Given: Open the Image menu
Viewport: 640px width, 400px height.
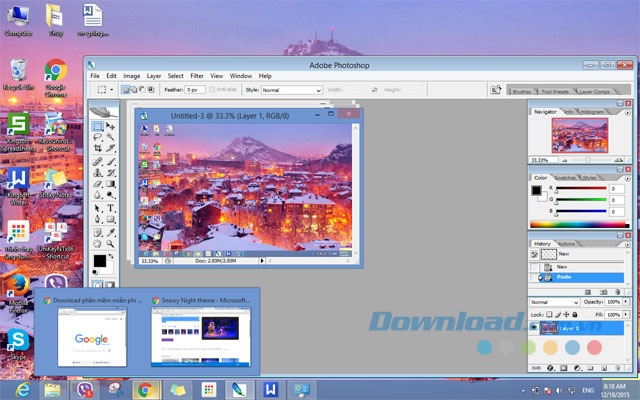Looking at the screenshot, I should [131, 76].
